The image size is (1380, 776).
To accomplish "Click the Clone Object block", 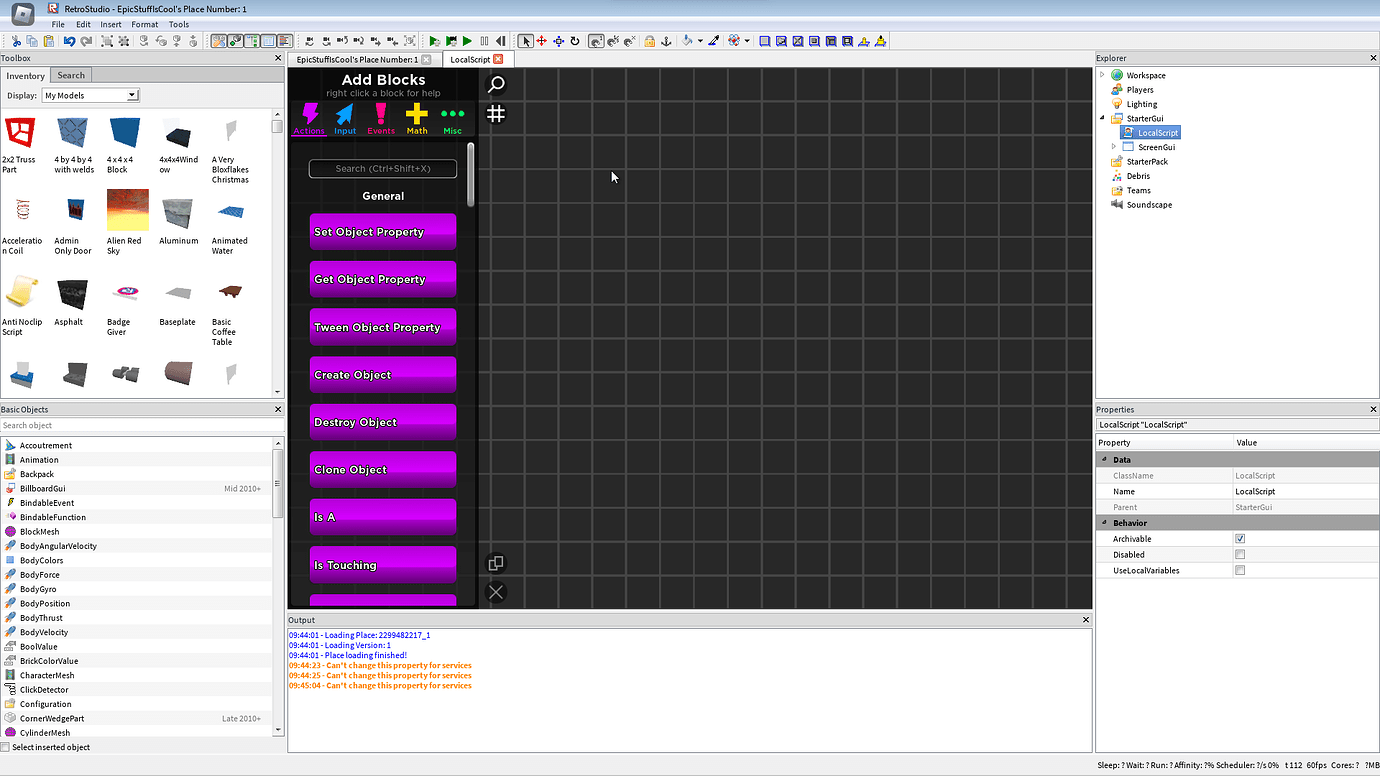I will (x=382, y=469).
